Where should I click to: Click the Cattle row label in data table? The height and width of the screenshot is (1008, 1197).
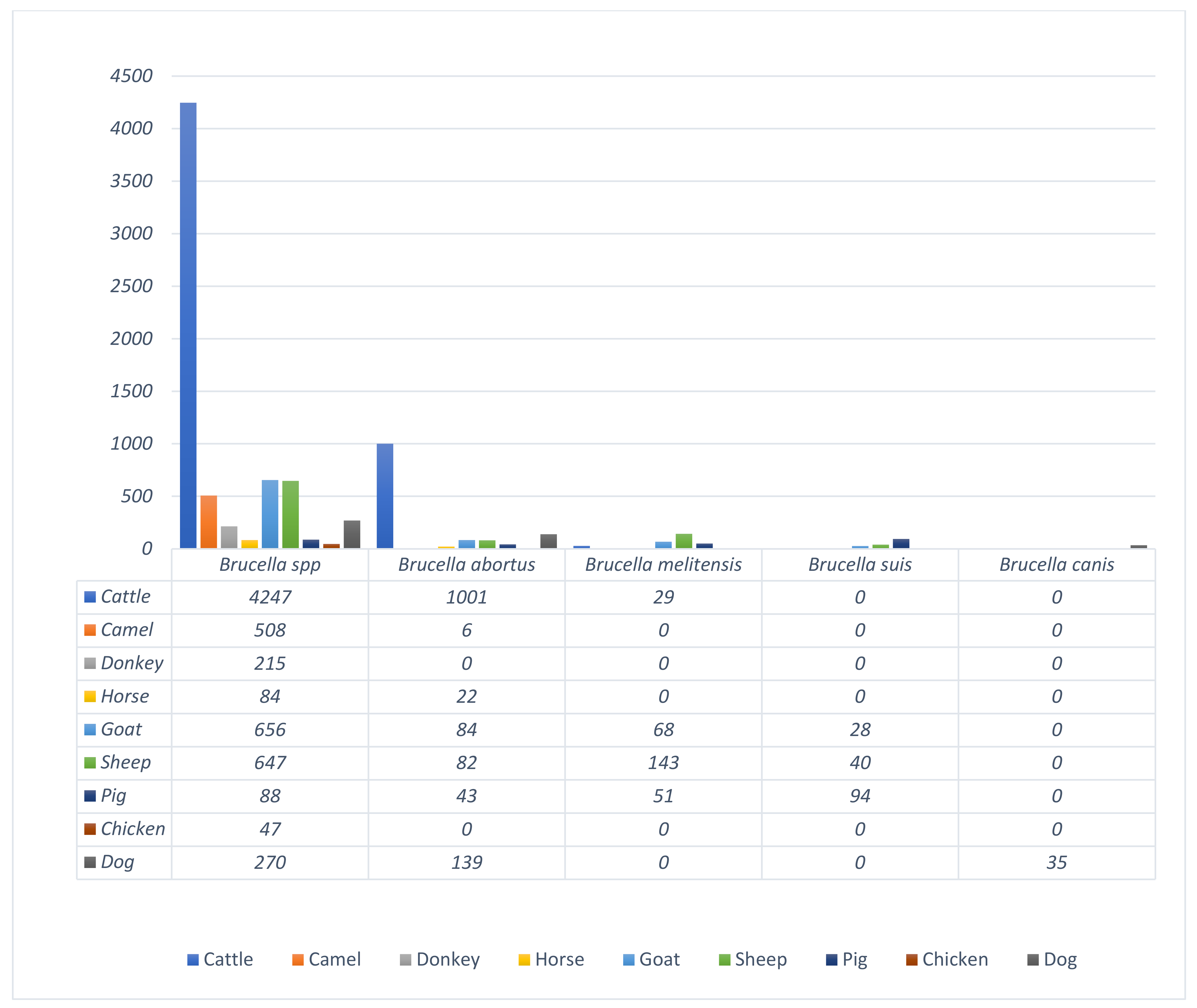[125, 597]
